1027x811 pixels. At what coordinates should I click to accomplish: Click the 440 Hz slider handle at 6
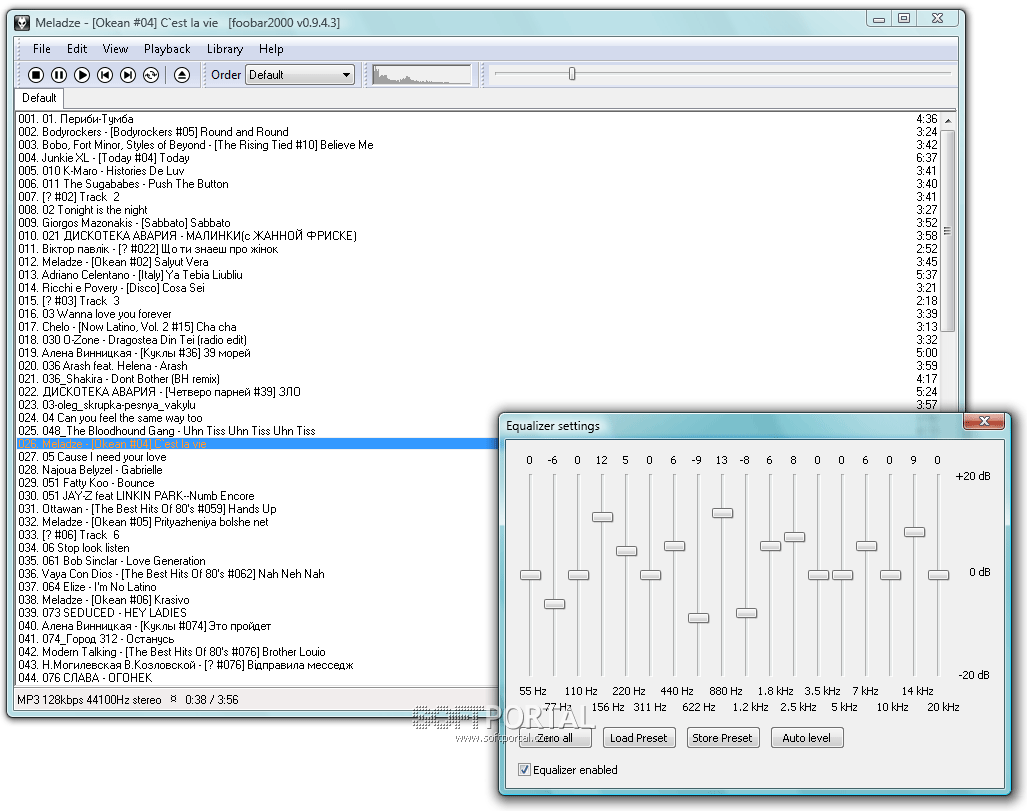pos(675,546)
